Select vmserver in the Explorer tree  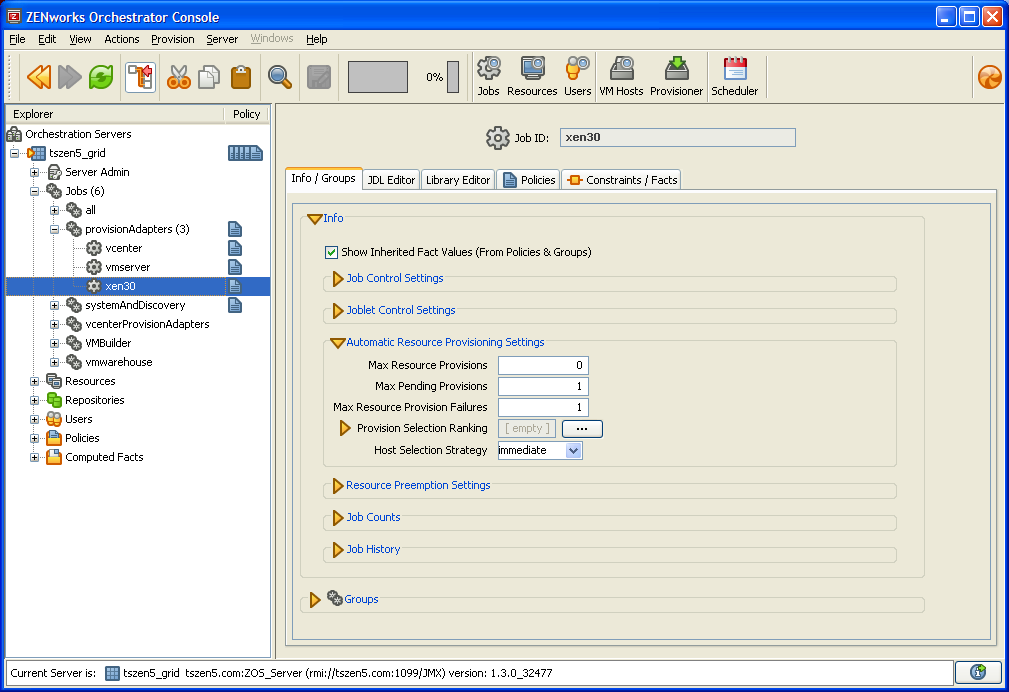pos(127,267)
